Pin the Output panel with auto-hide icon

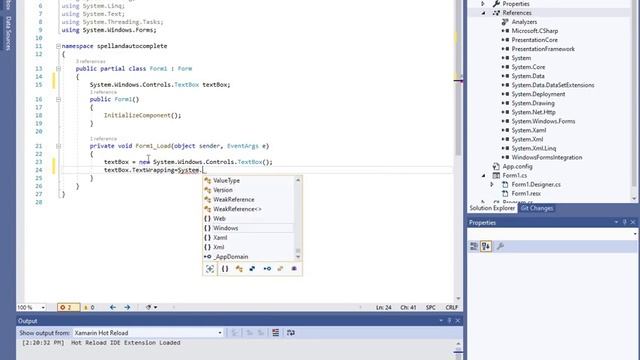pyautogui.click(x=449, y=321)
